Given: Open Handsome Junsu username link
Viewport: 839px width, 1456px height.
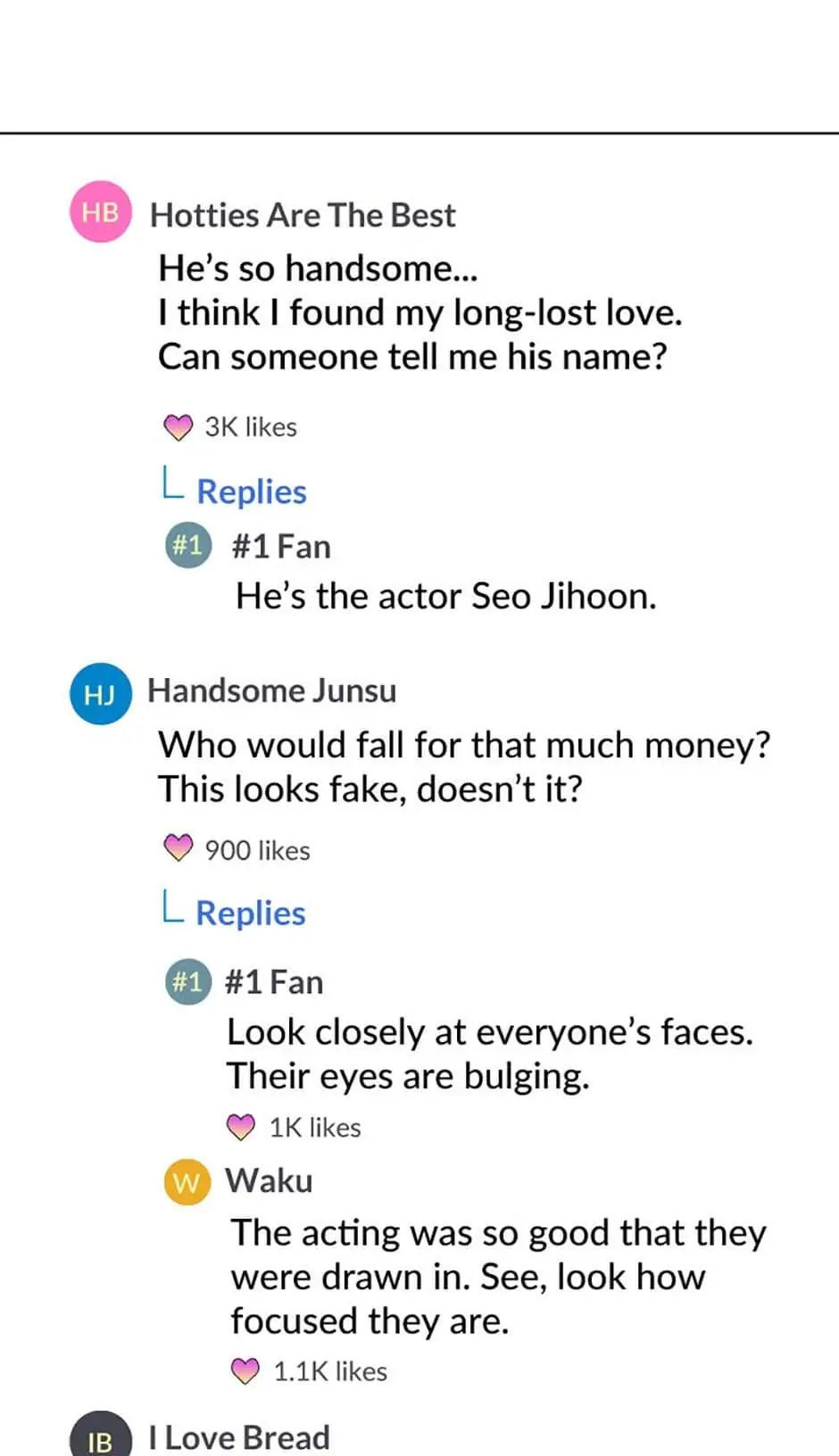Looking at the screenshot, I should [x=271, y=691].
